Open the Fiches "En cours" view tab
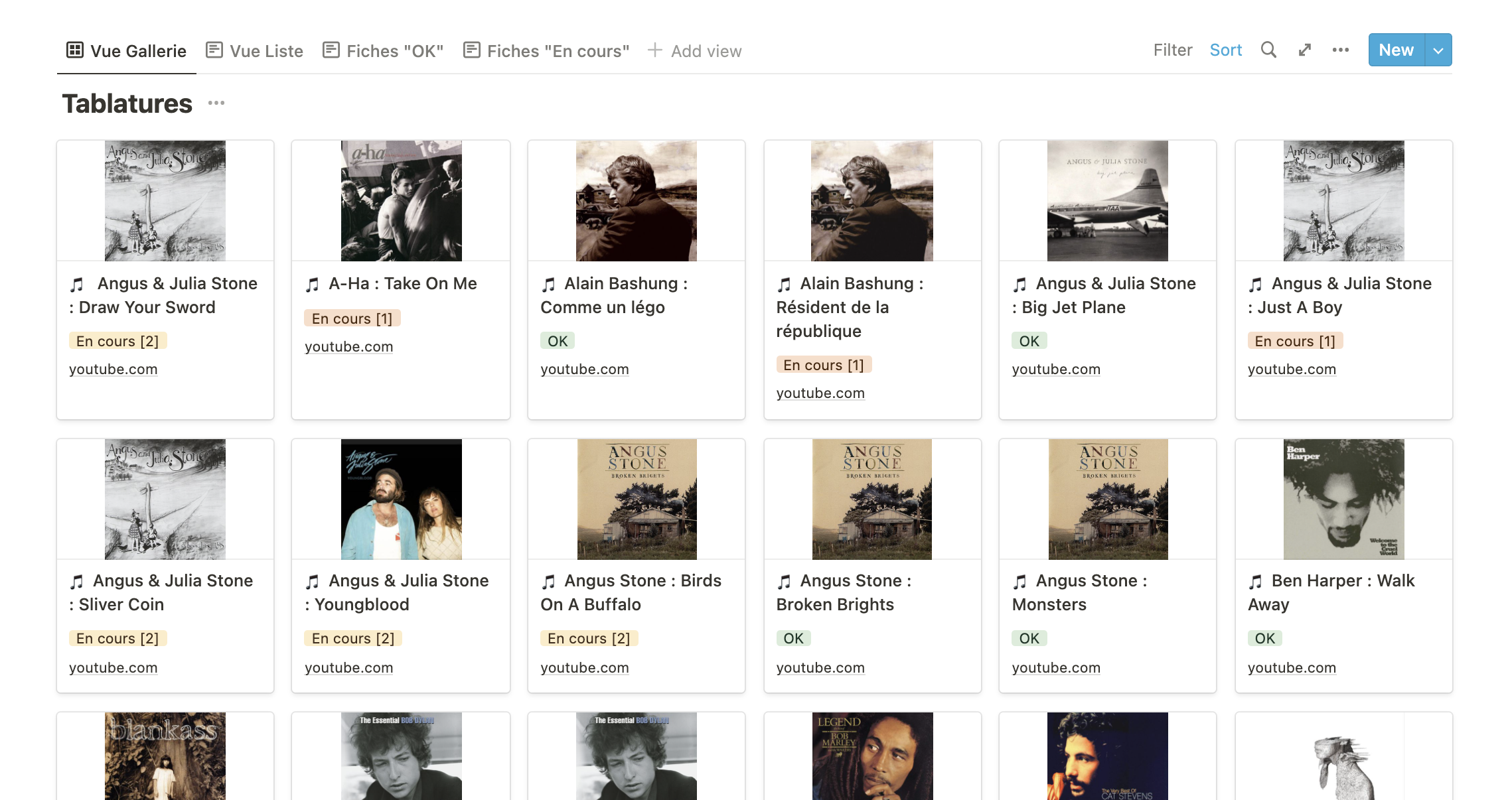Image resolution: width=1512 pixels, height=800 pixels. [546, 50]
